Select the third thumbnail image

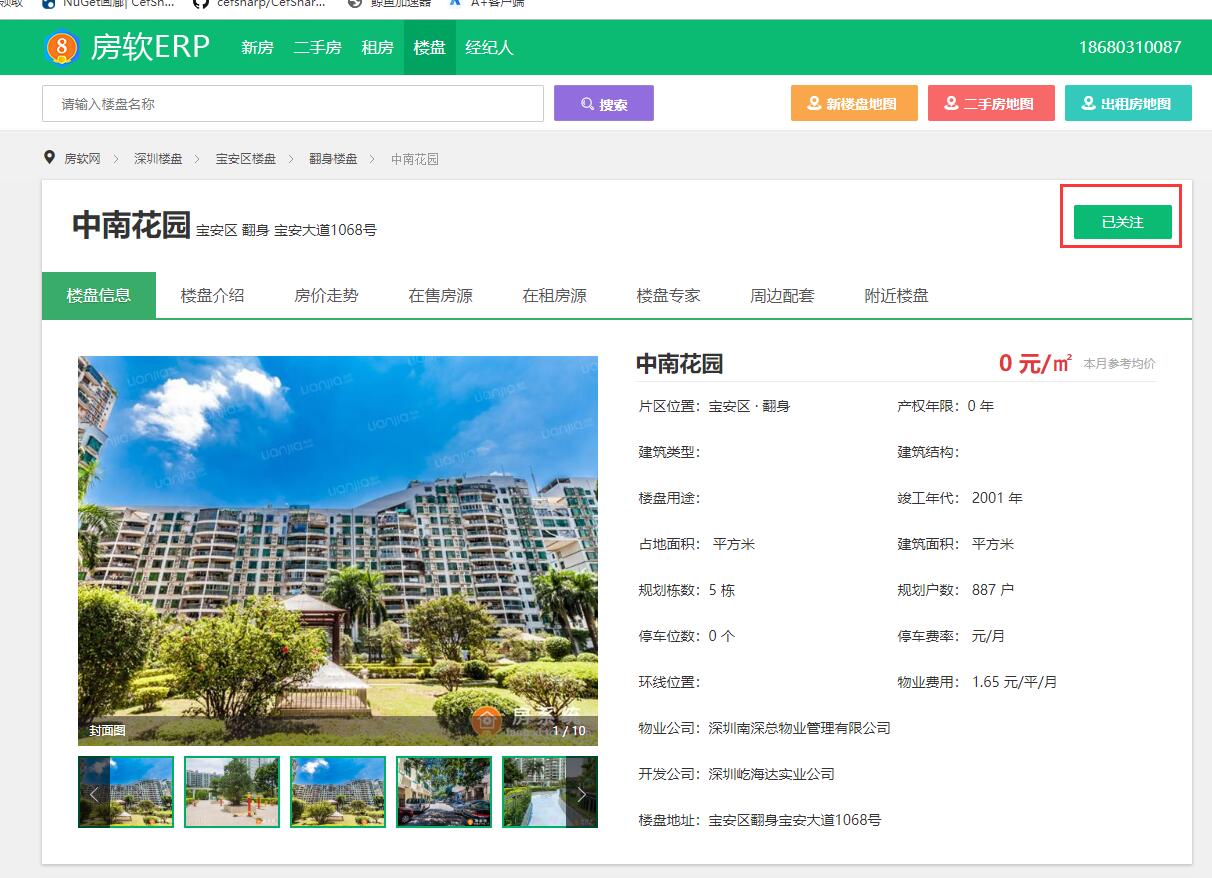[338, 792]
